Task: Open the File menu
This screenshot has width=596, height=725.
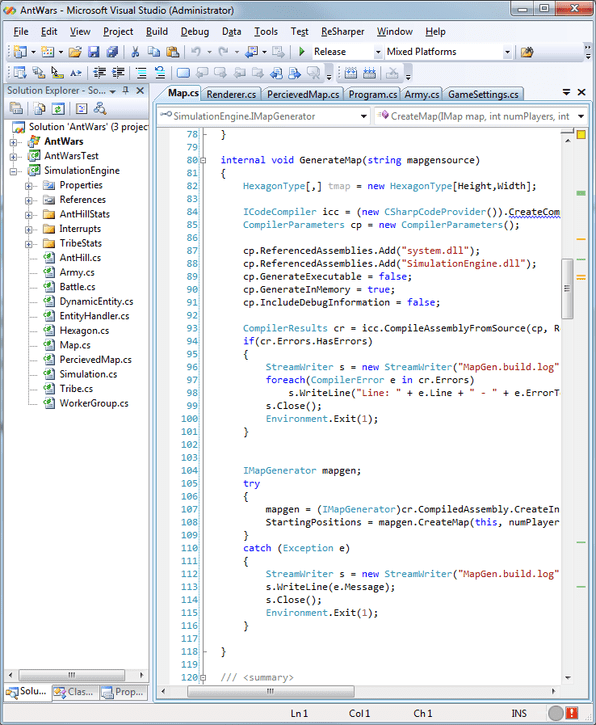Action: coord(21,31)
